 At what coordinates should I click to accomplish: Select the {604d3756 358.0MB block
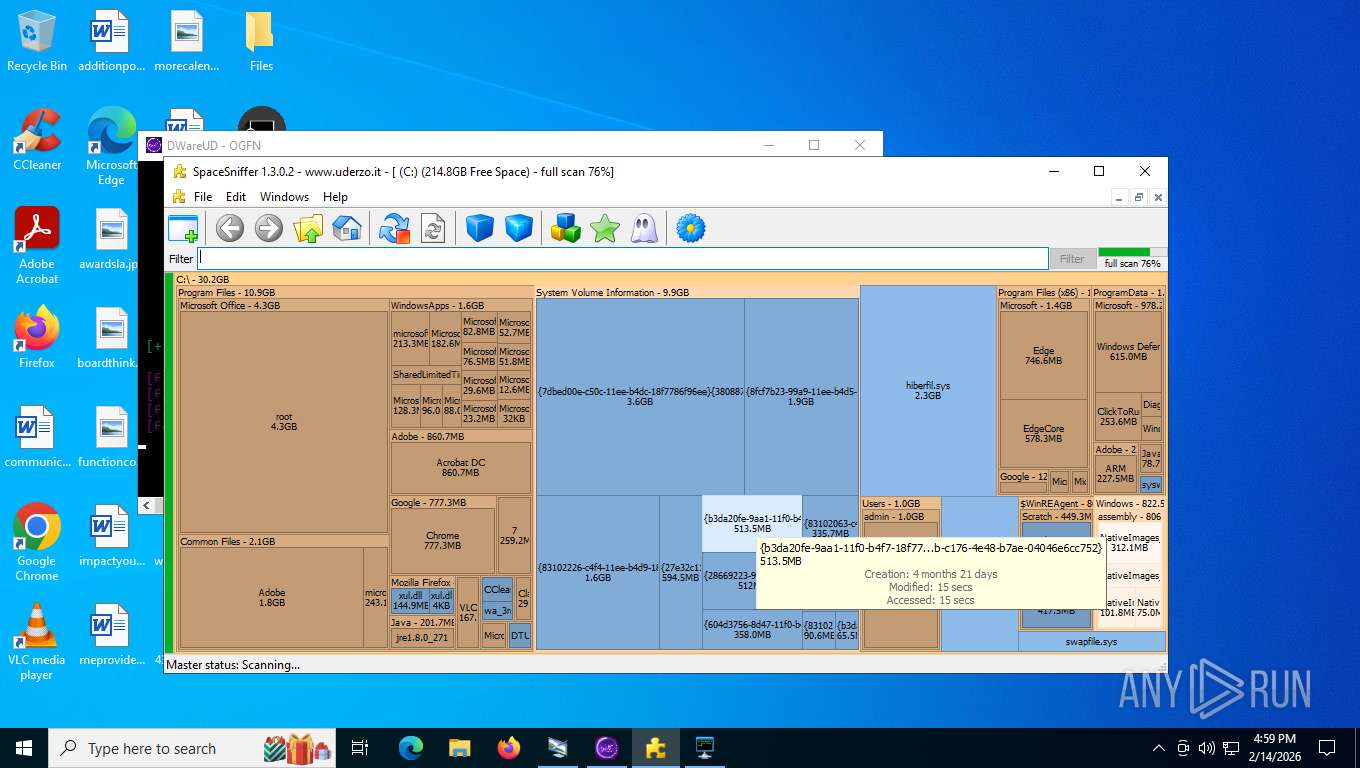coord(752,629)
